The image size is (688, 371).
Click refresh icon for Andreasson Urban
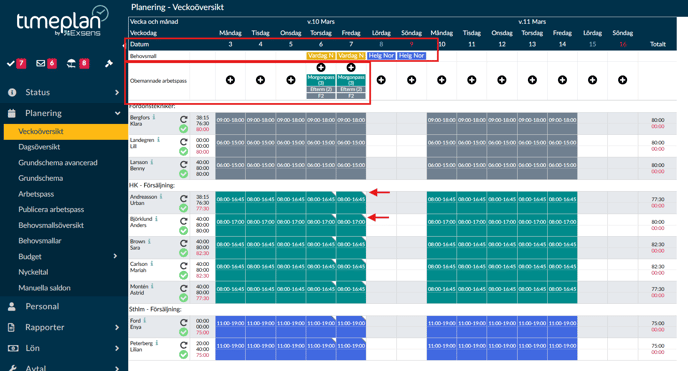click(183, 198)
